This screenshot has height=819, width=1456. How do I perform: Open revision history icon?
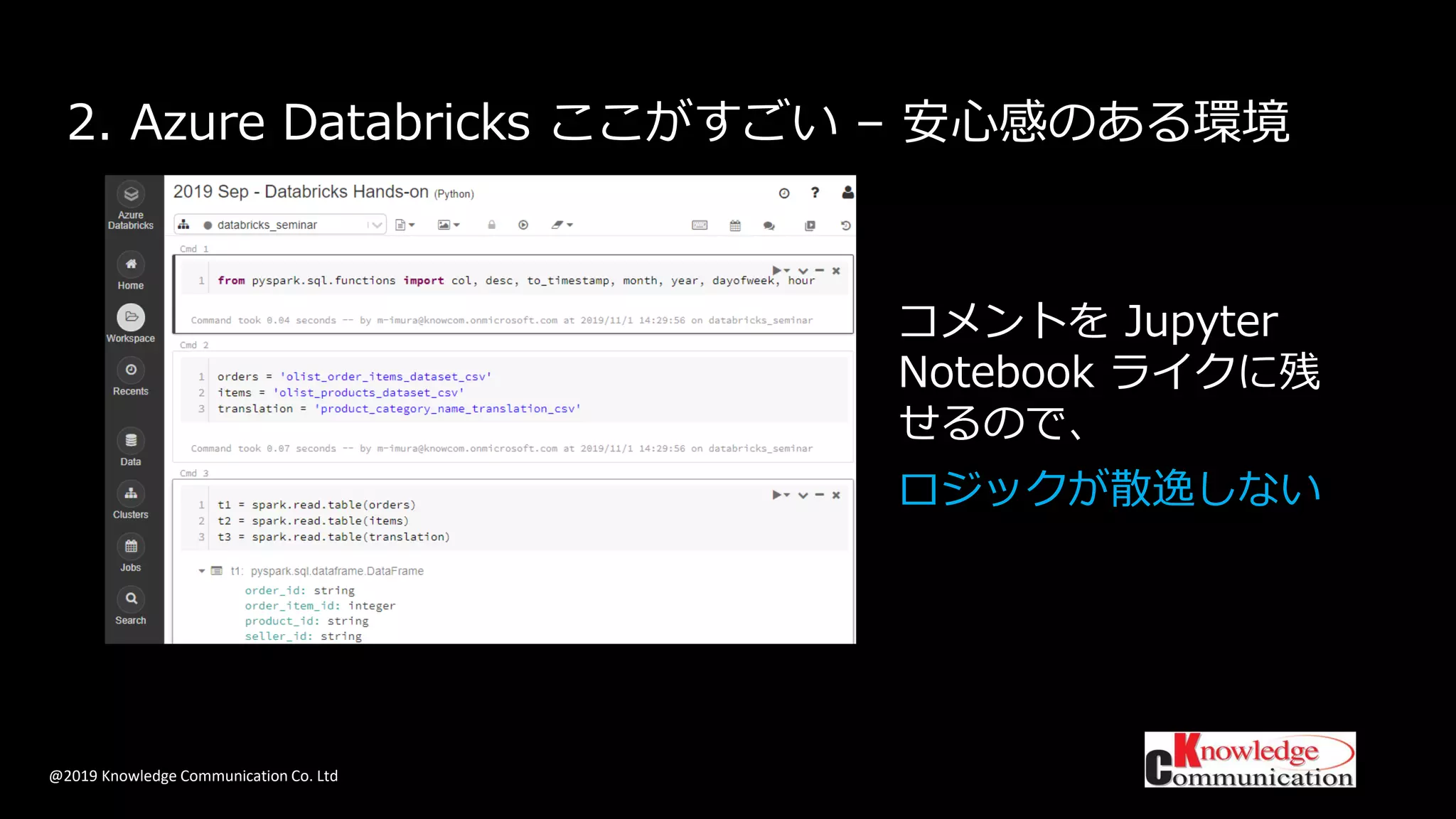click(x=845, y=225)
